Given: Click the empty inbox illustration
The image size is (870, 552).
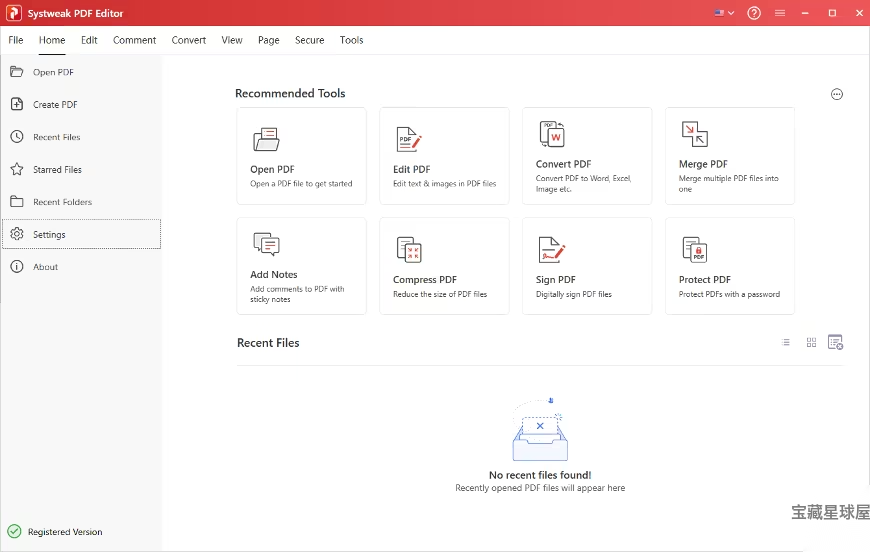Looking at the screenshot, I should (x=540, y=430).
